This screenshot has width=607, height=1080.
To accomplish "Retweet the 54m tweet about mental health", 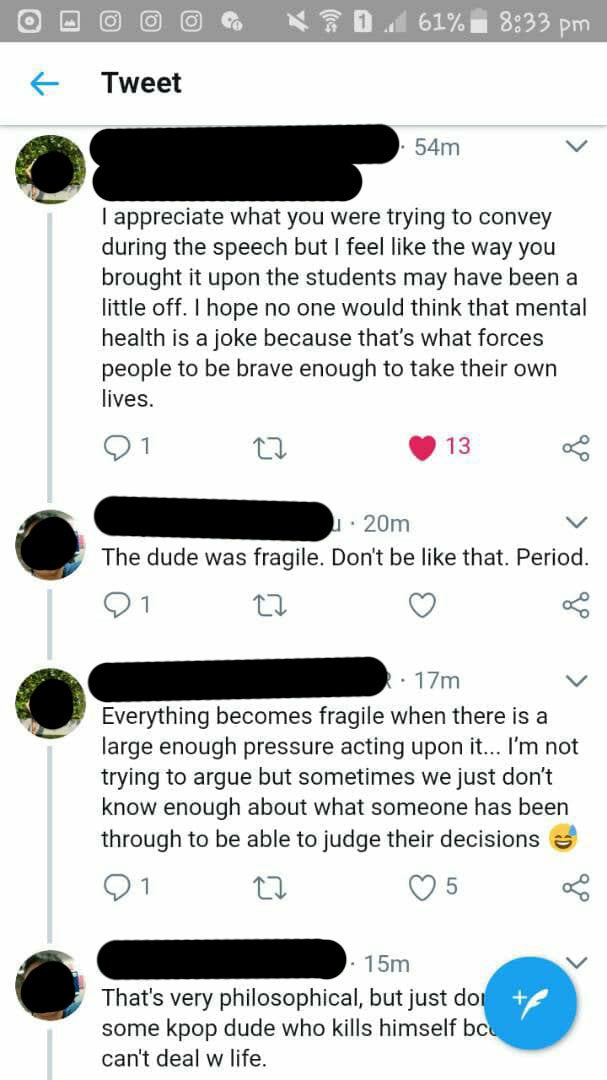I will (270, 447).
